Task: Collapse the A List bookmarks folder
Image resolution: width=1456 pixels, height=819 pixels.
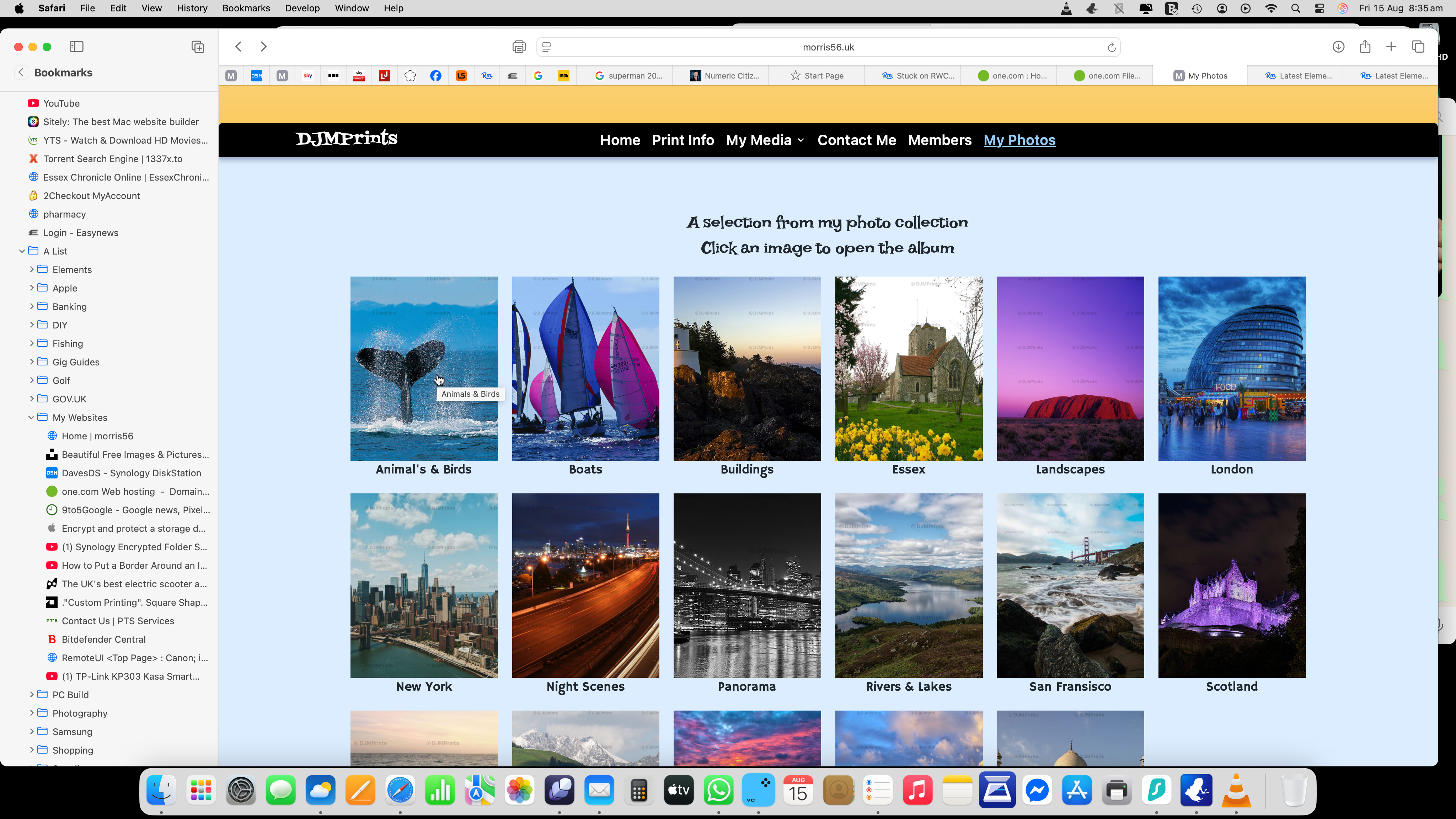Action: tap(22, 251)
